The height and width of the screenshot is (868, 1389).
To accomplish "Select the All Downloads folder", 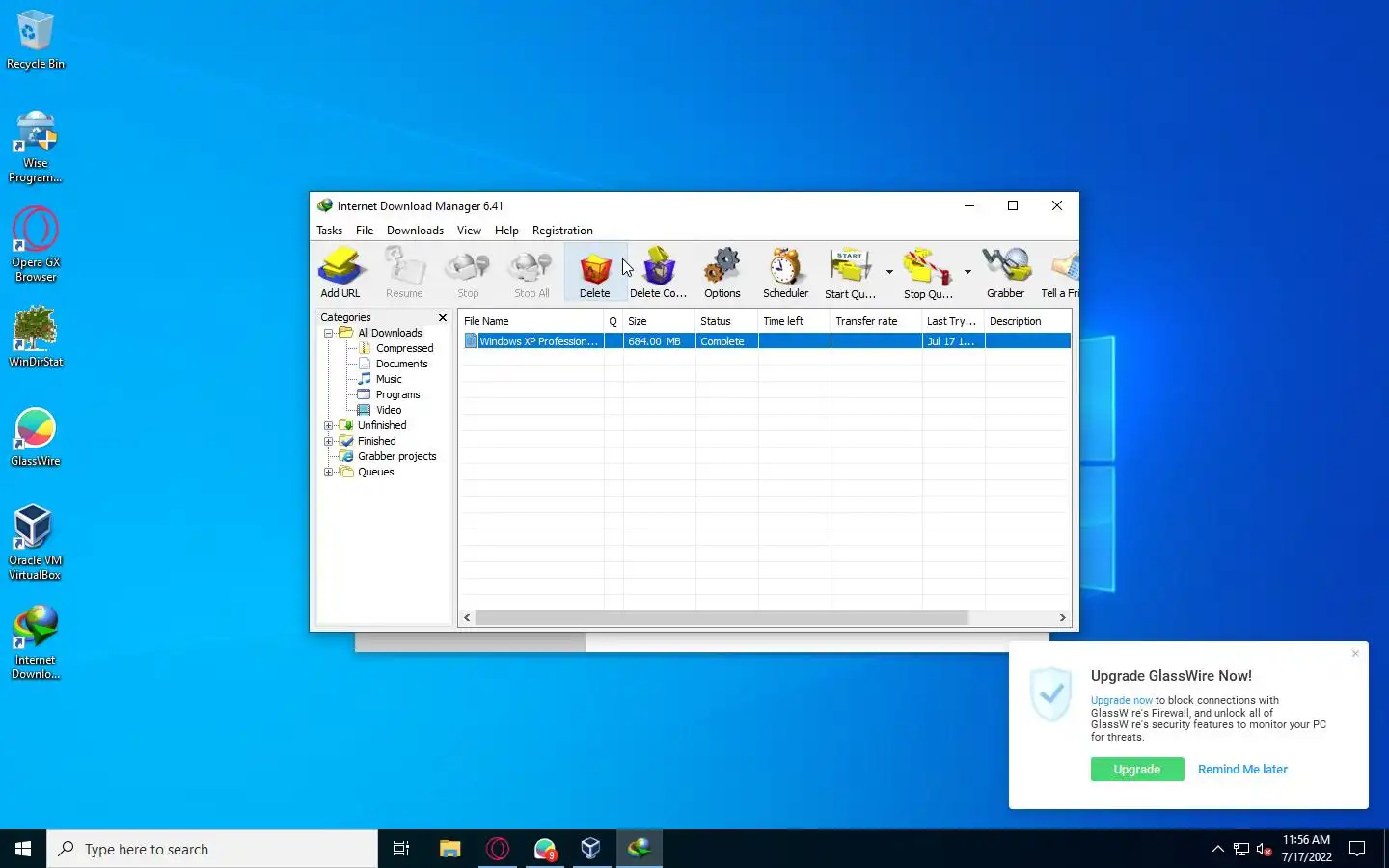I will [x=390, y=333].
